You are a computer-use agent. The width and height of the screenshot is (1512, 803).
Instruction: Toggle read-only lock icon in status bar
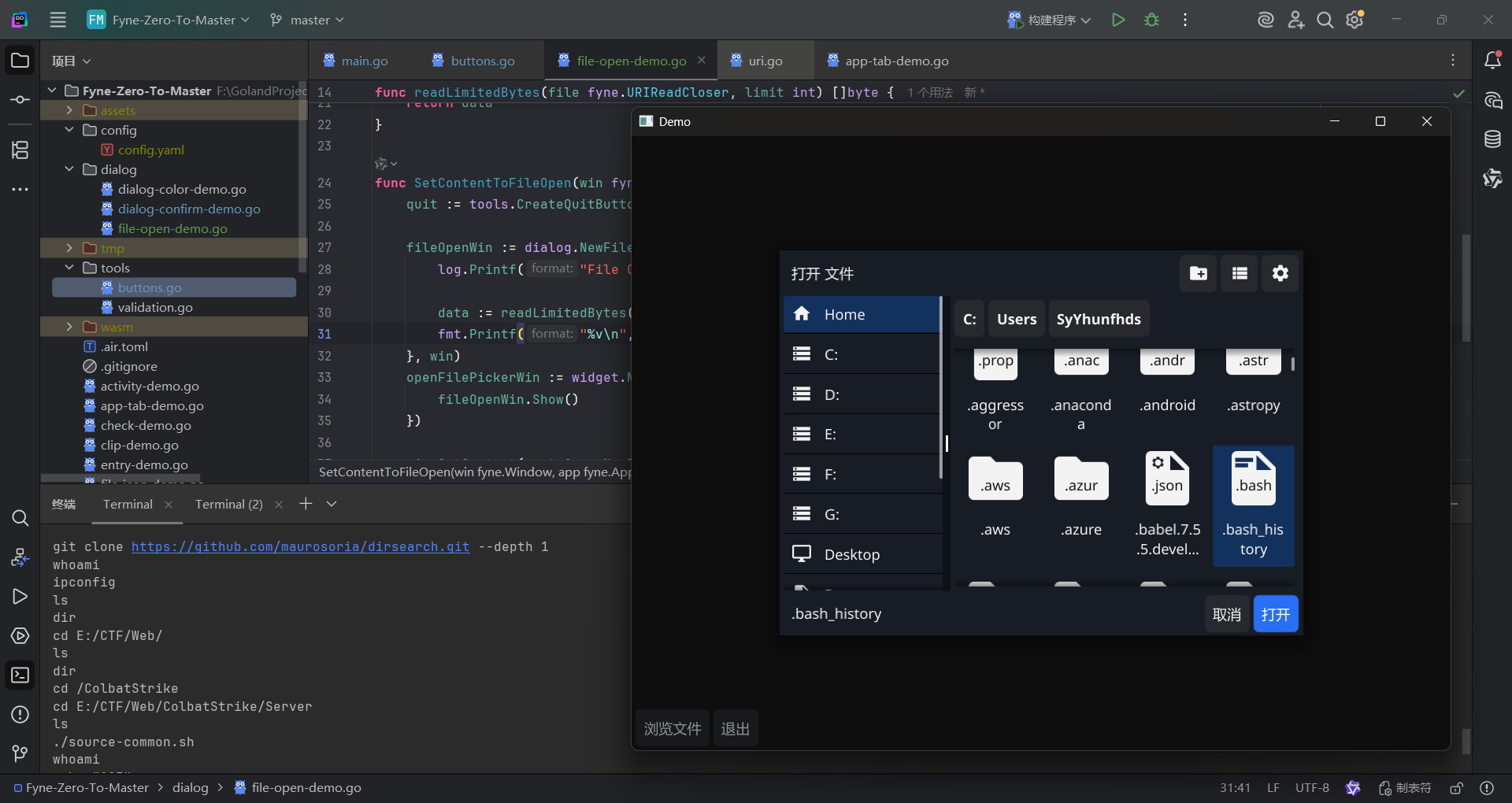tap(1457, 788)
